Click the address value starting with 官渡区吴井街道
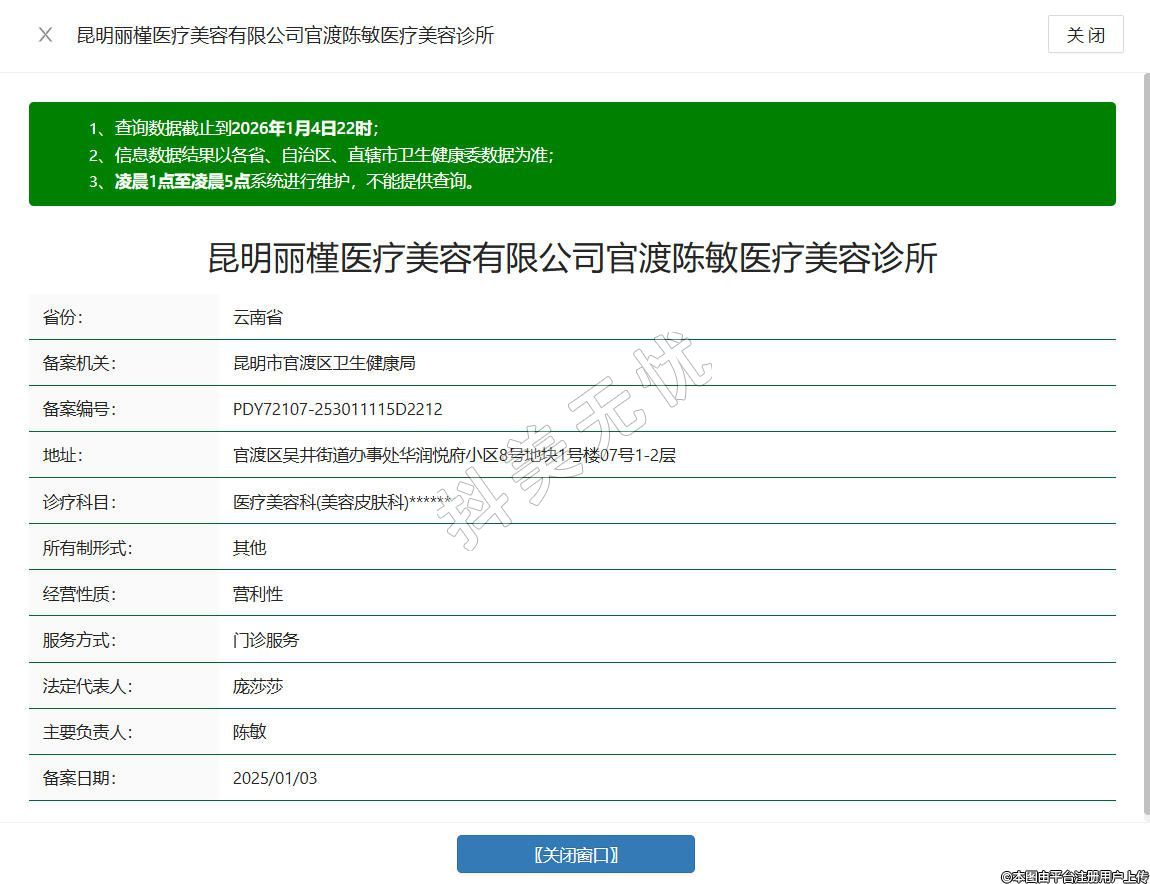 (x=454, y=455)
